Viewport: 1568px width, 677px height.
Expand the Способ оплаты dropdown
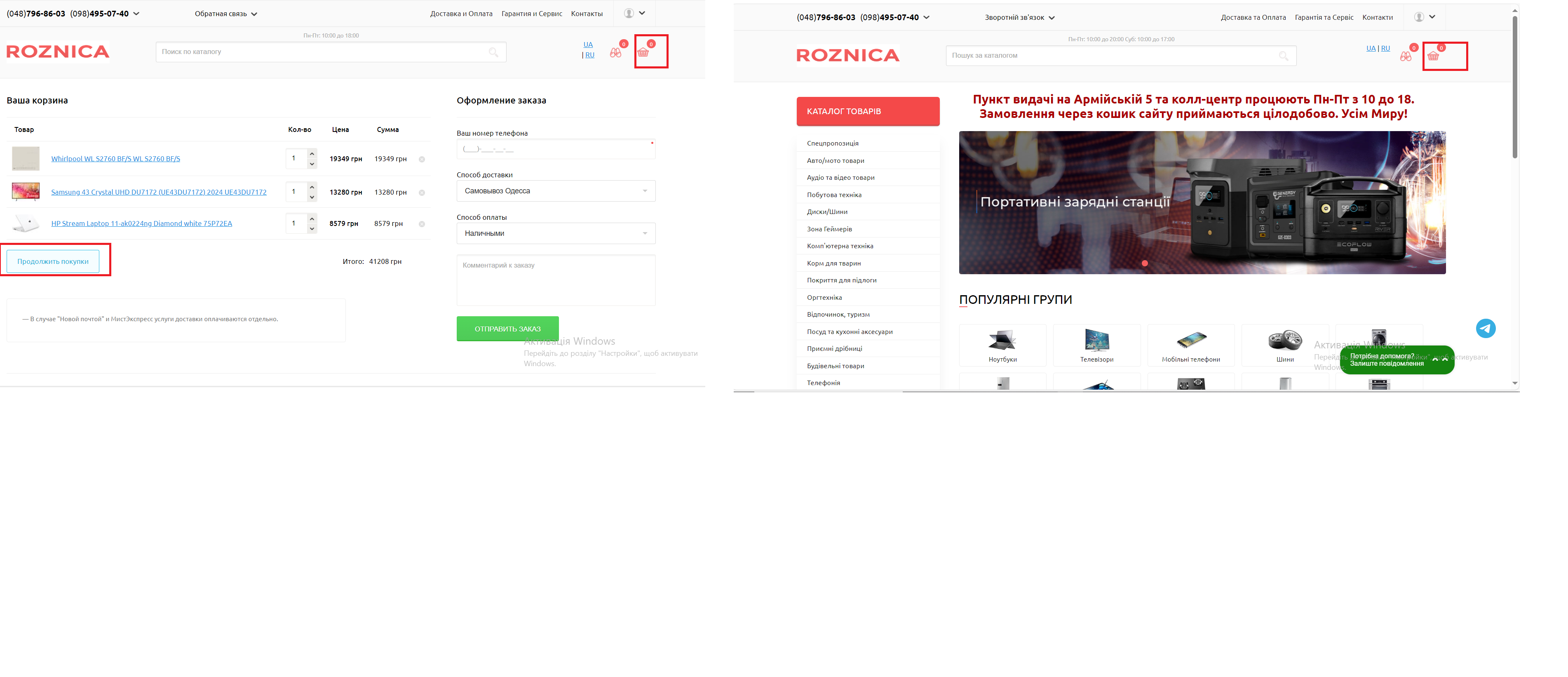click(556, 233)
